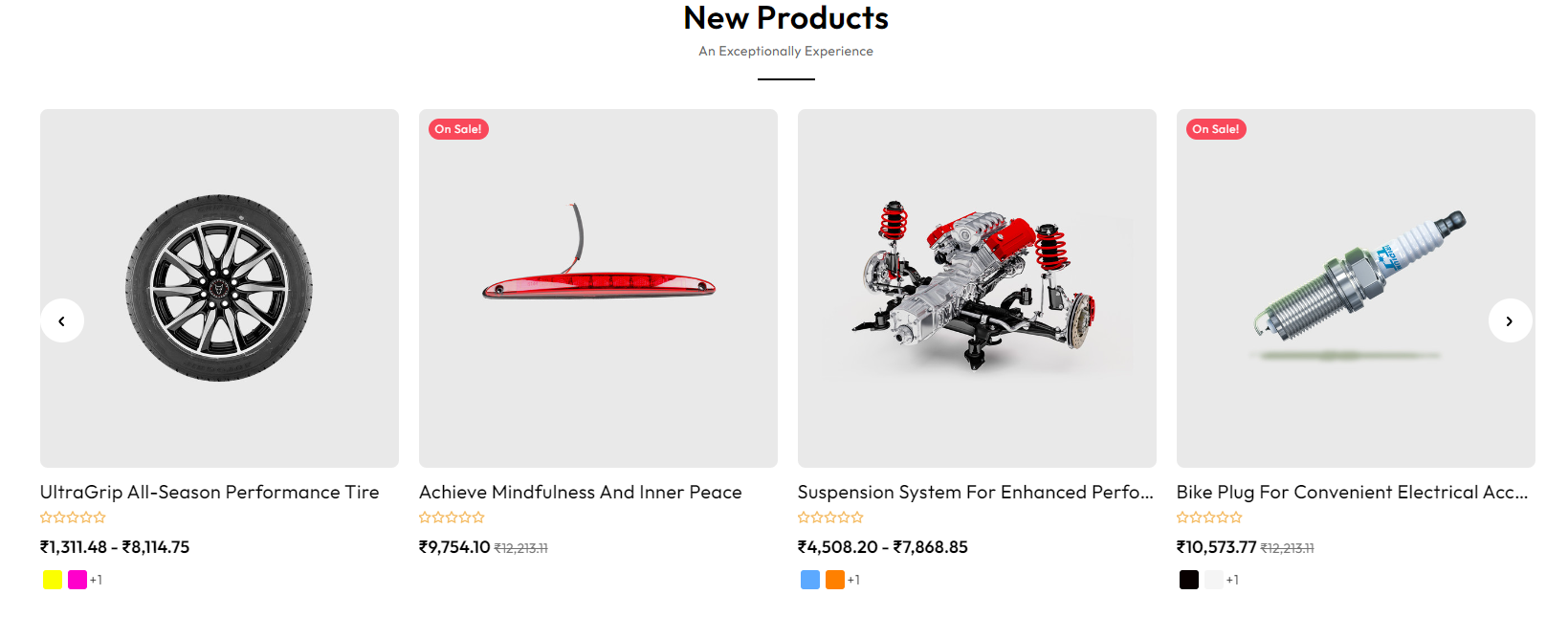Show more colors for bike plug

(x=1233, y=580)
